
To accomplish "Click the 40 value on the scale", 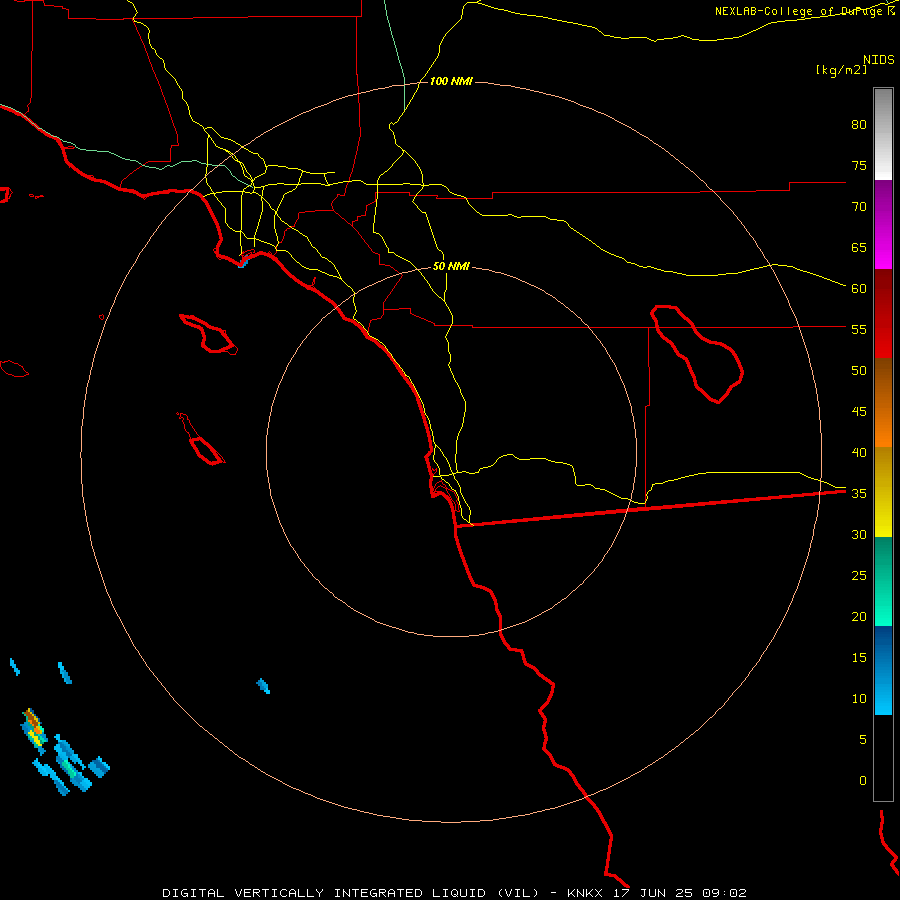I will [x=859, y=452].
